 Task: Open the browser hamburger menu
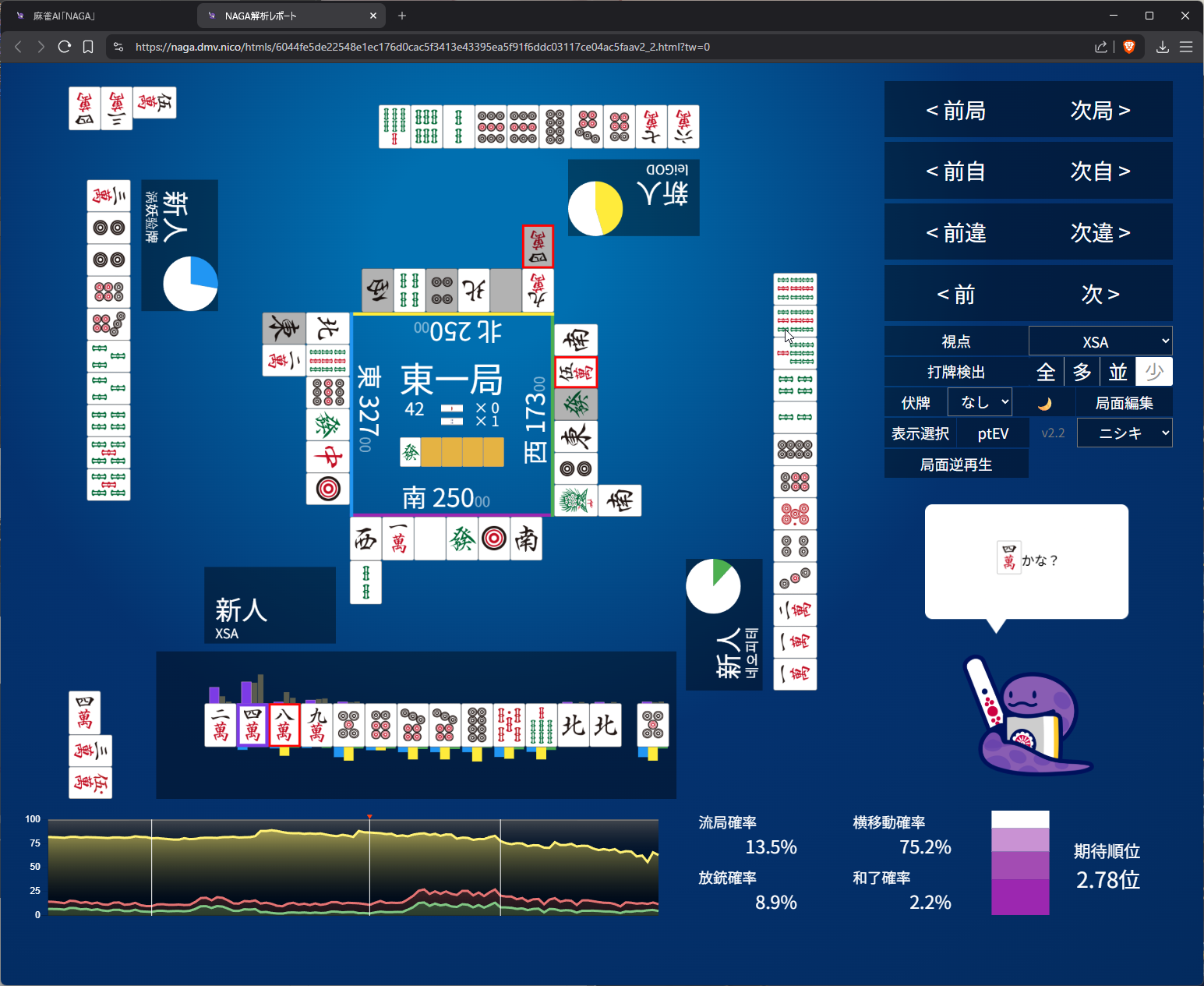(1186, 47)
